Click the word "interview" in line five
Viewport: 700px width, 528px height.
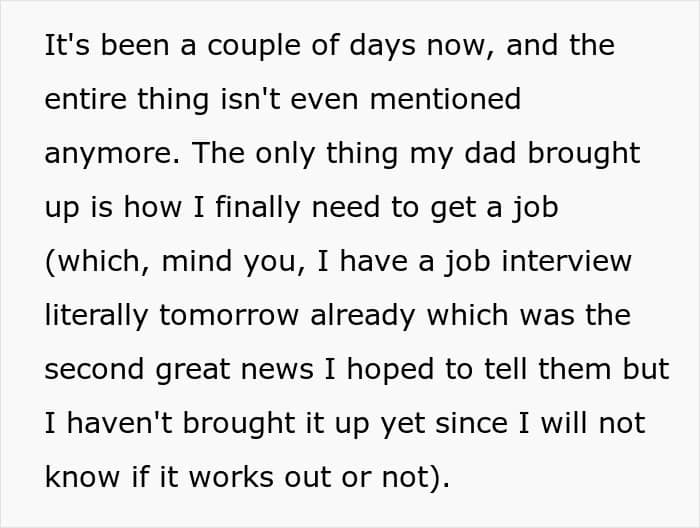[x=567, y=261]
